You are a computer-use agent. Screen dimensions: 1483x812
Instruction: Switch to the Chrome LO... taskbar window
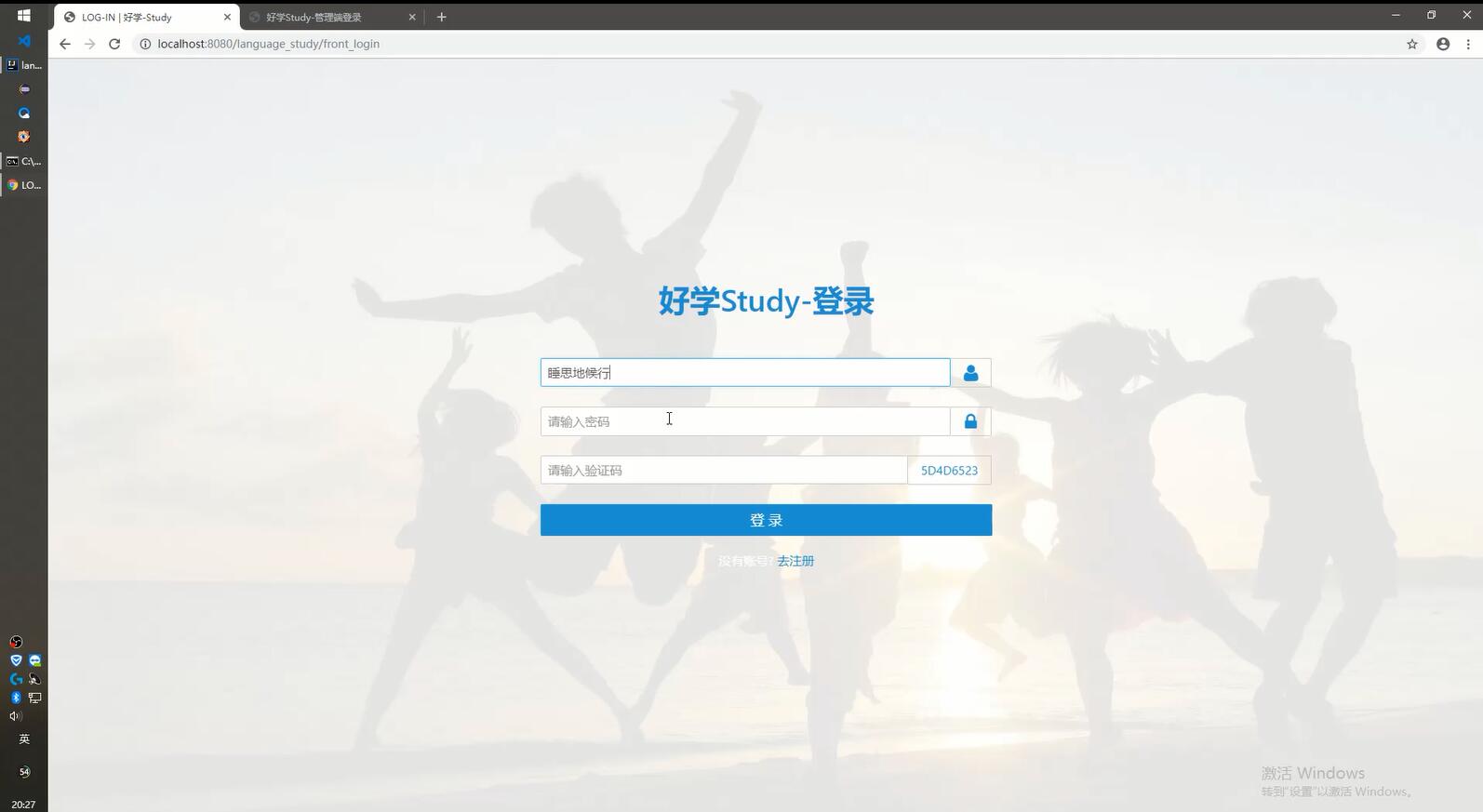pyautogui.click(x=24, y=185)
